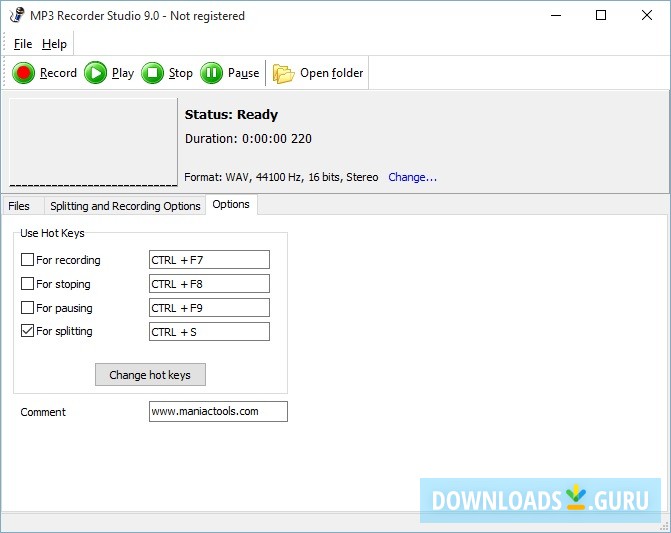
Task: Click the green Pause icon
Action: (x=211, y=73)
